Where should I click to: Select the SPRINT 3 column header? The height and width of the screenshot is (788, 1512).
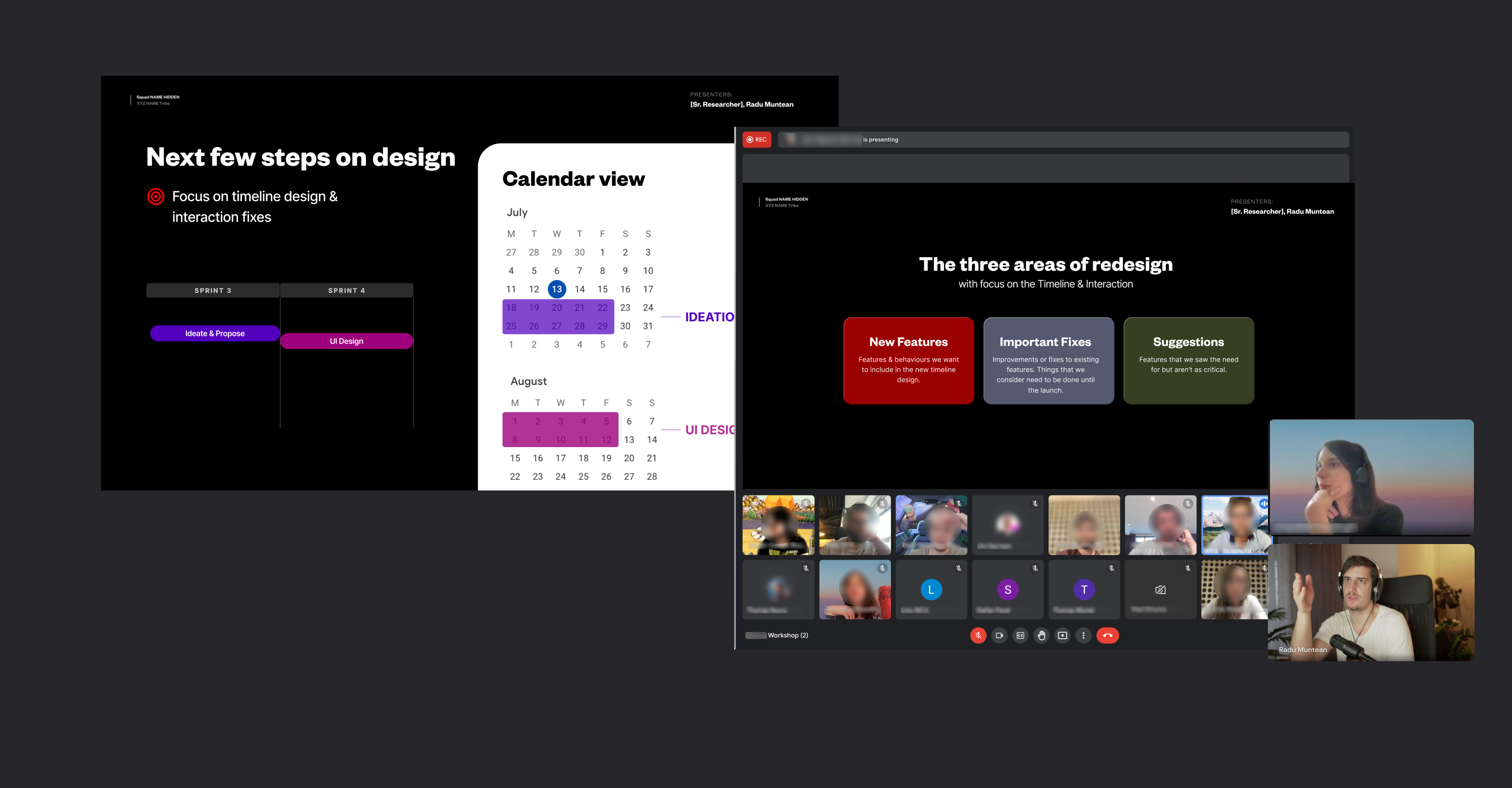[x=212, y=290]
